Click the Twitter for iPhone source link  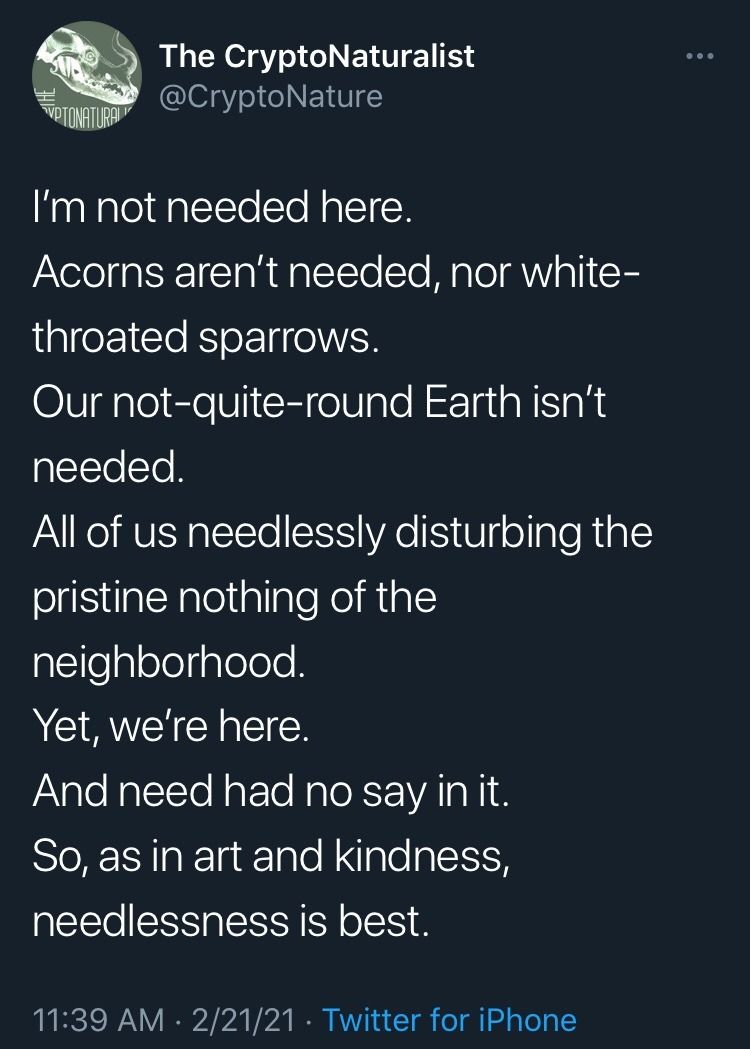coord(450,1020)
